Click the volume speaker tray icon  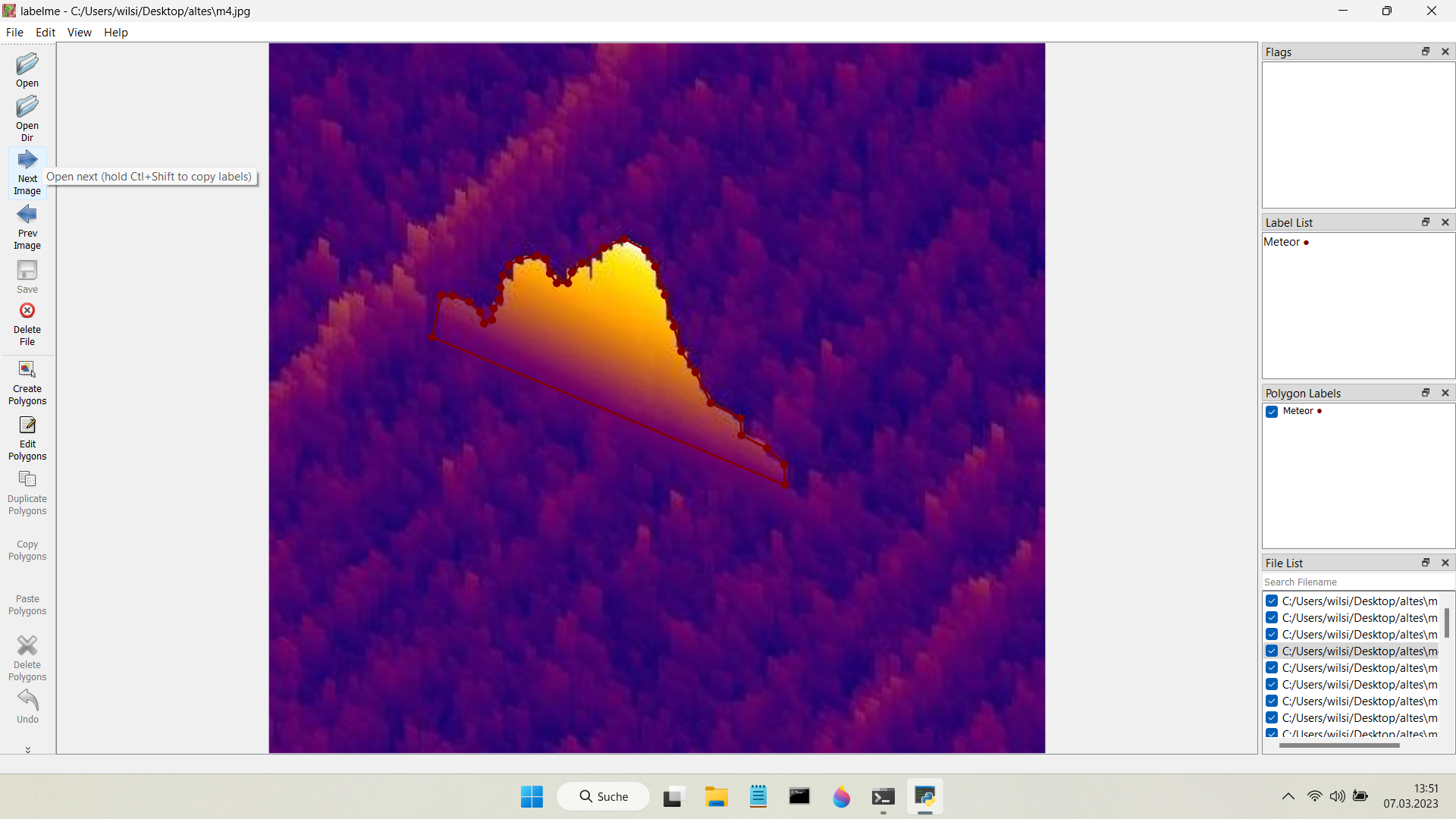(1338, 796)
